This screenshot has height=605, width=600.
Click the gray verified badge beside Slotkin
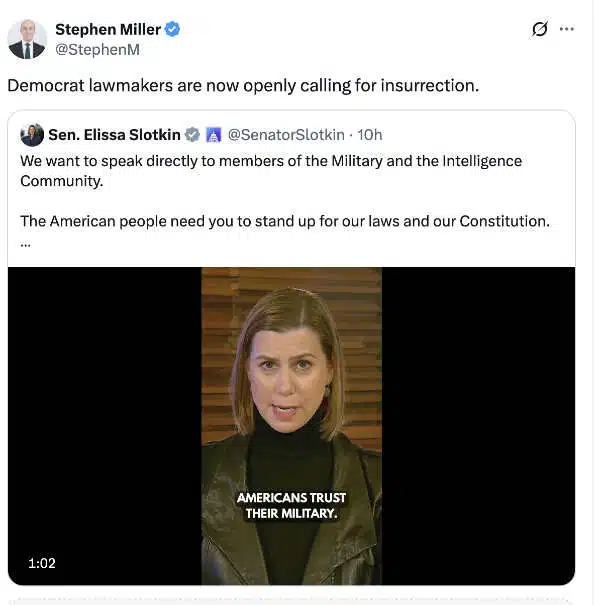[x=193, y=135]
